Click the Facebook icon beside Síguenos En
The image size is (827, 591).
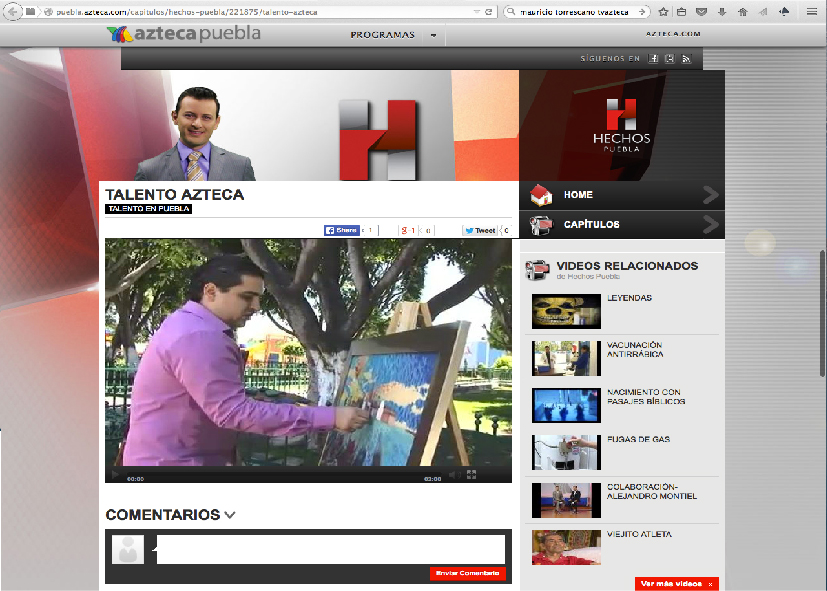click(x=654, y=59)
